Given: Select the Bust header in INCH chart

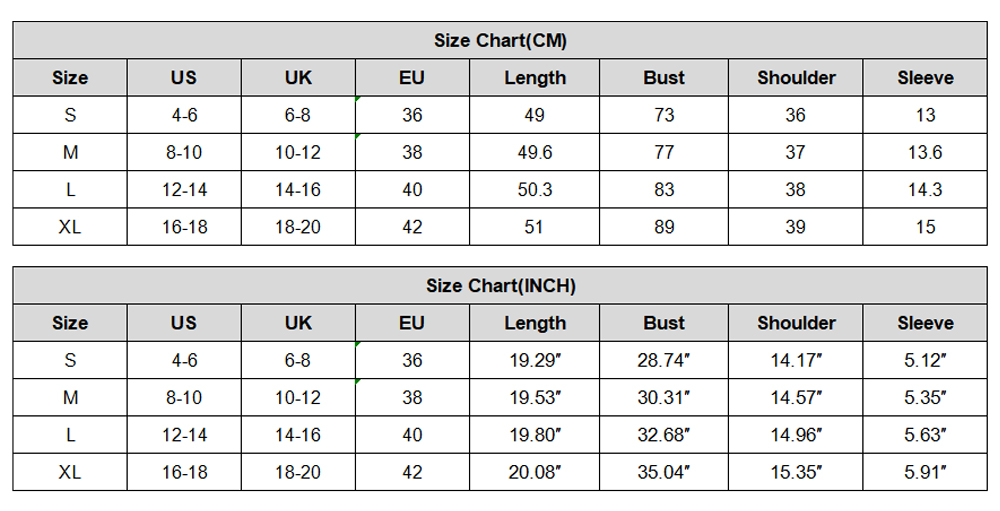Looking at the screenshot, I should [664, 323].
